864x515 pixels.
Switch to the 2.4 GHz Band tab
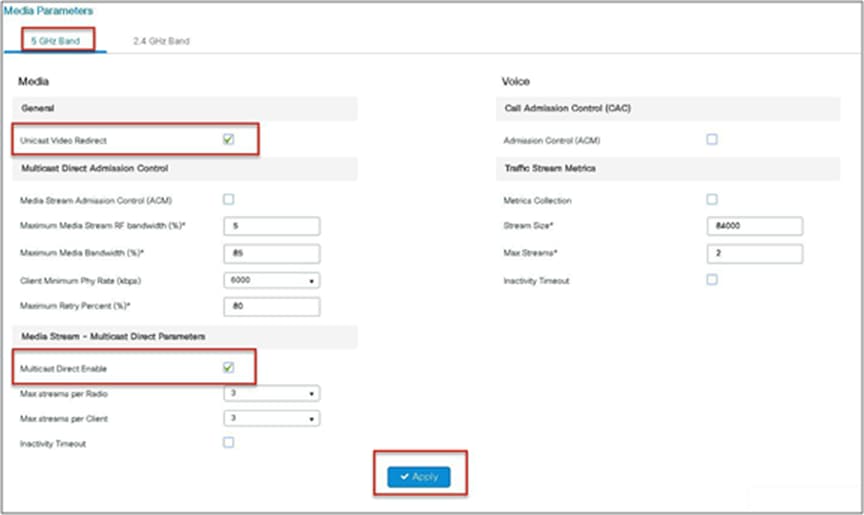pos(161,41)
